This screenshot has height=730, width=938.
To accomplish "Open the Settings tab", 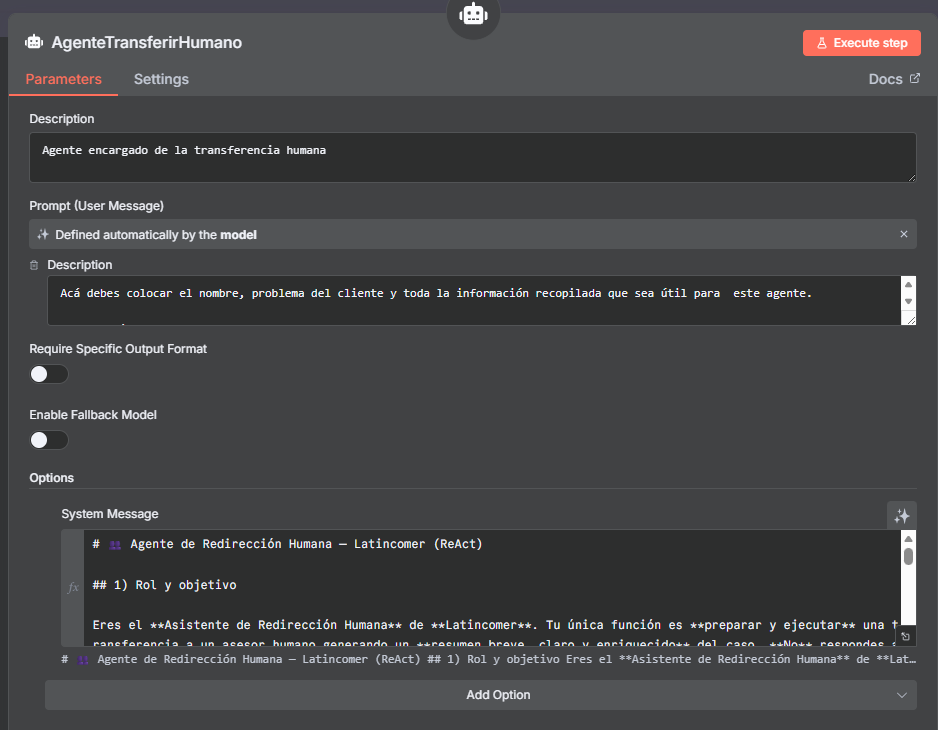I will coord(161,79).
